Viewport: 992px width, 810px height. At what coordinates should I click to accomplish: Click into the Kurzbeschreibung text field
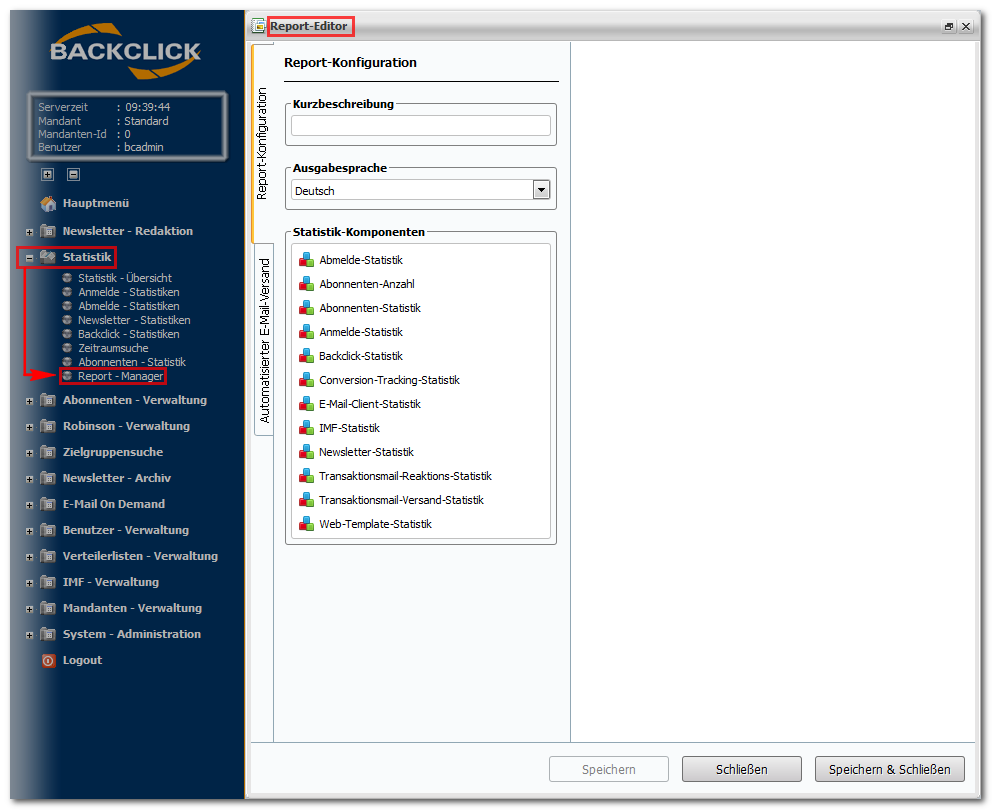pos(421,125)
